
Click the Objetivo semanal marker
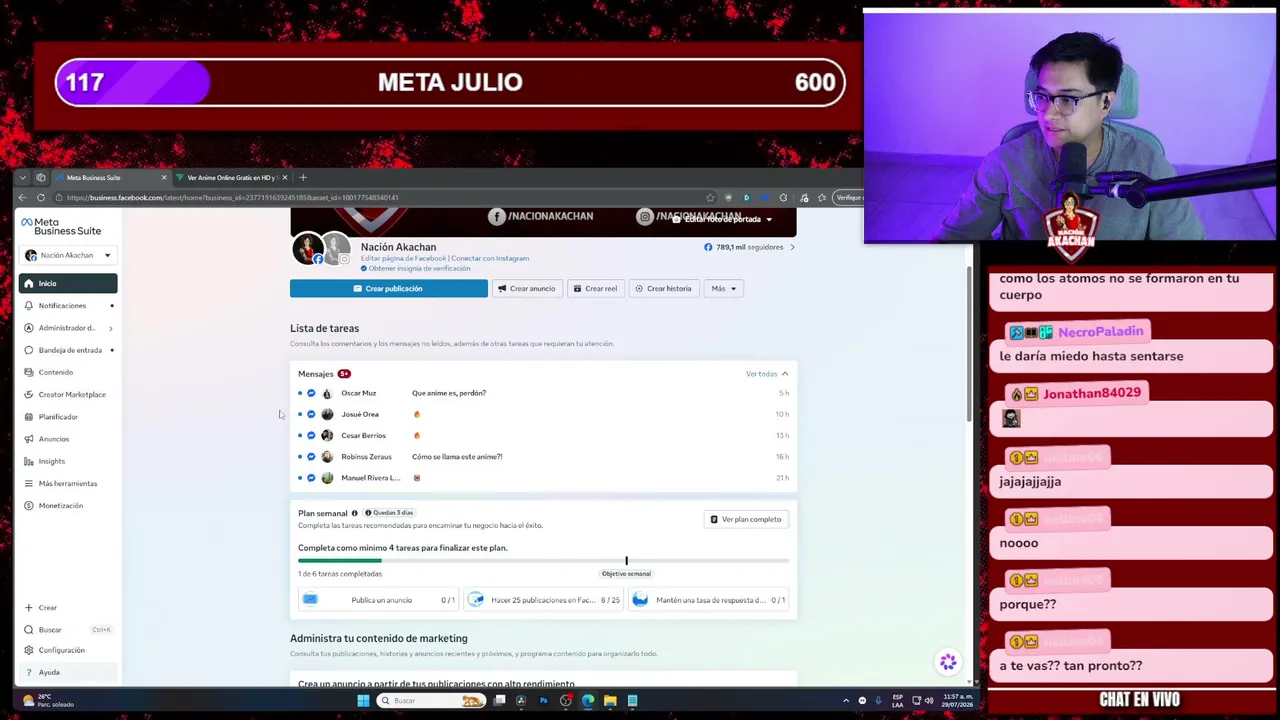(626, 574)
